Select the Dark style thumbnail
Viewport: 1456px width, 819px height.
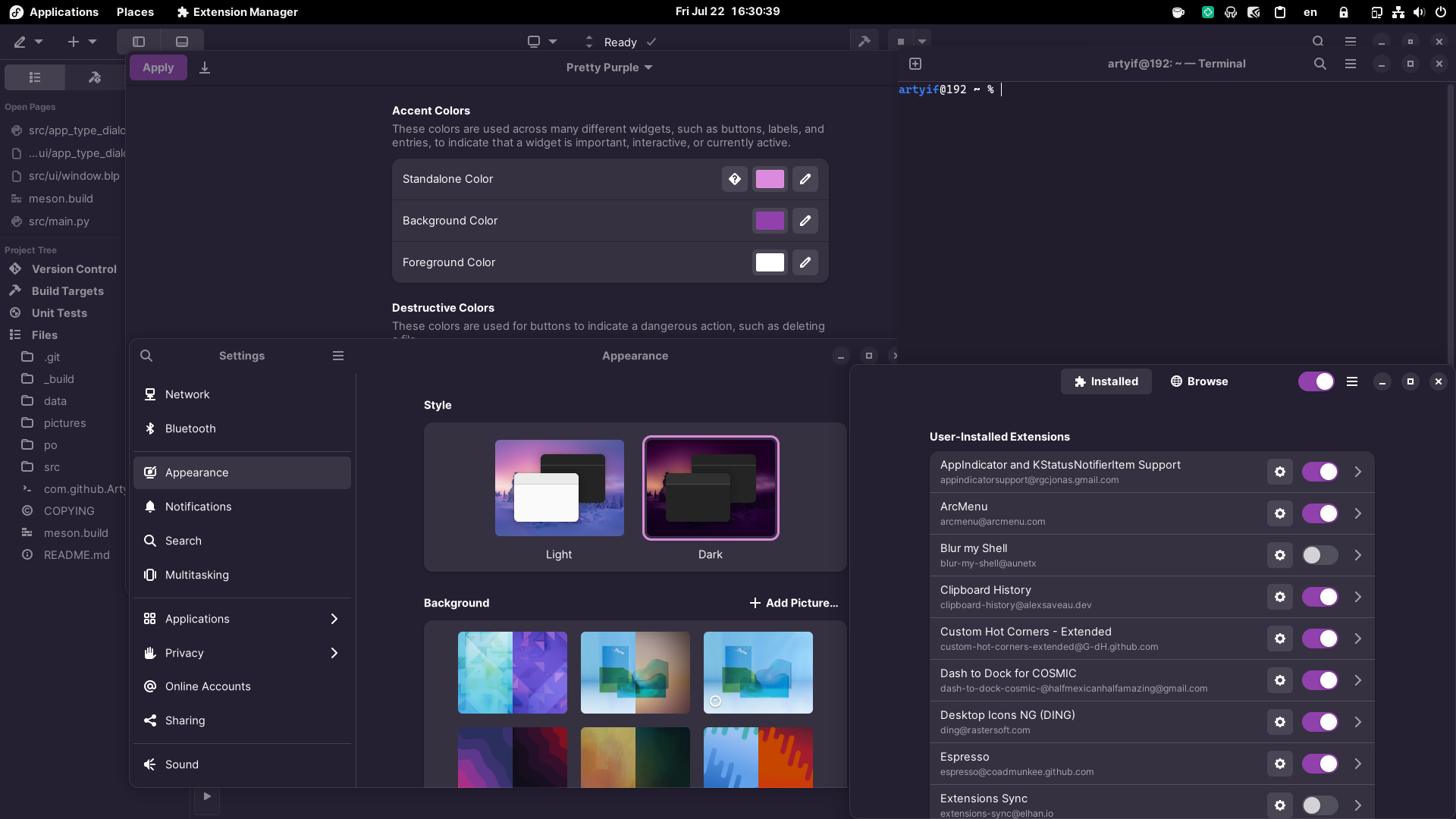point(711,488)
